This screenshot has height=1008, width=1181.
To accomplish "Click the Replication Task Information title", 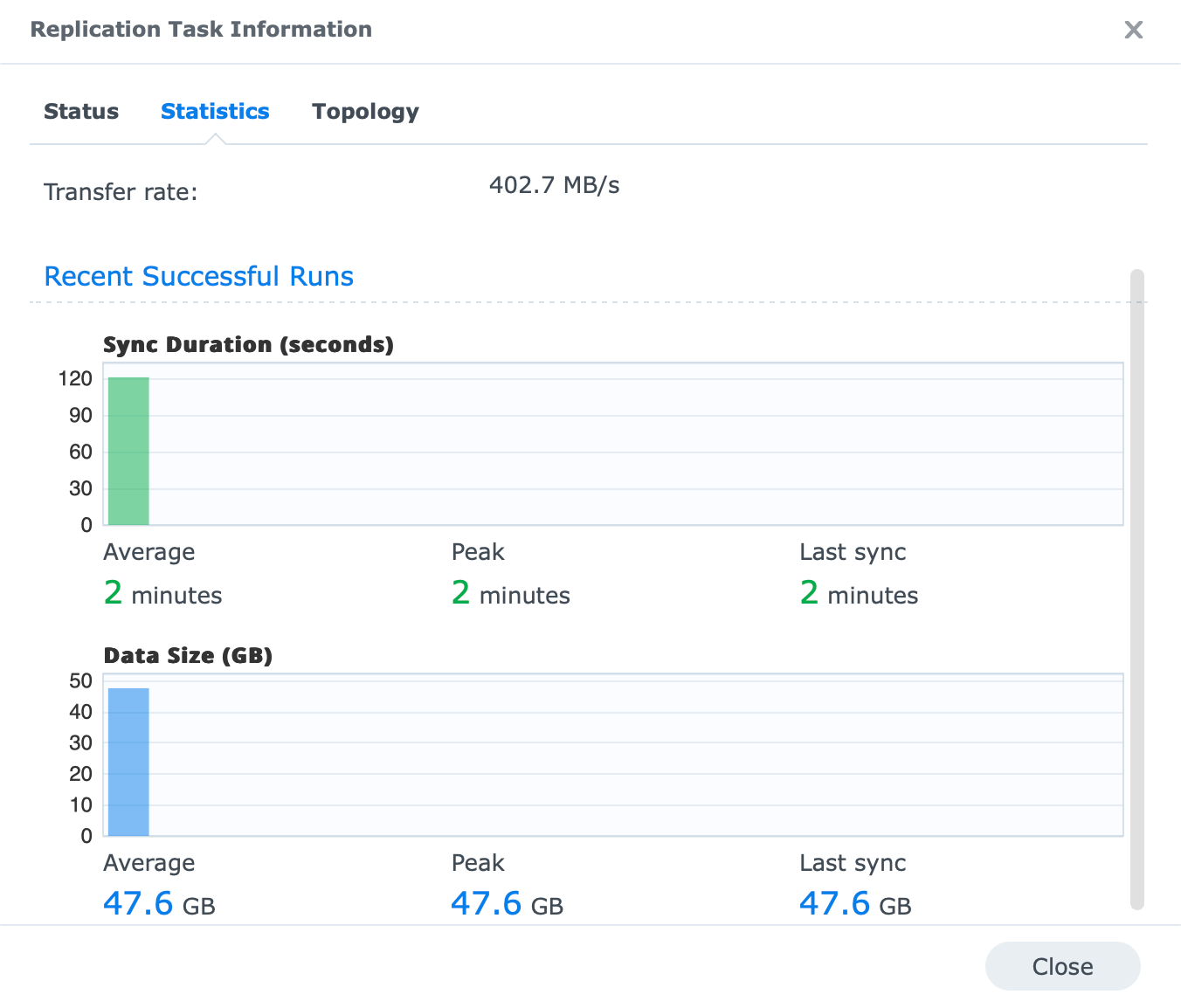I will tap(201, 30).
